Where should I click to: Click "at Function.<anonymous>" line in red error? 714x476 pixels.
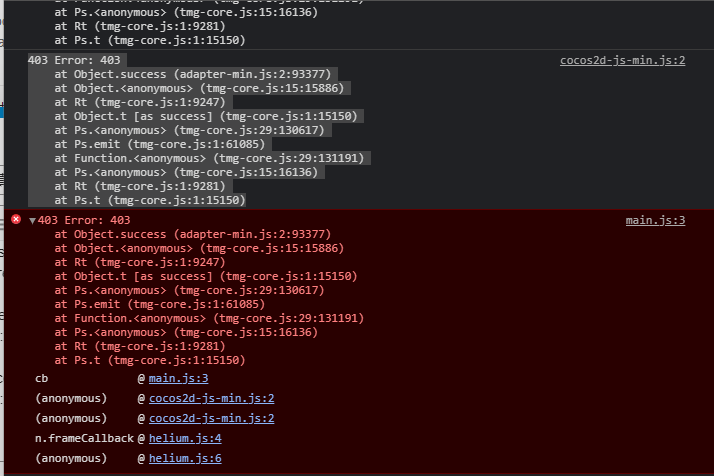click(x=209, y=318)
